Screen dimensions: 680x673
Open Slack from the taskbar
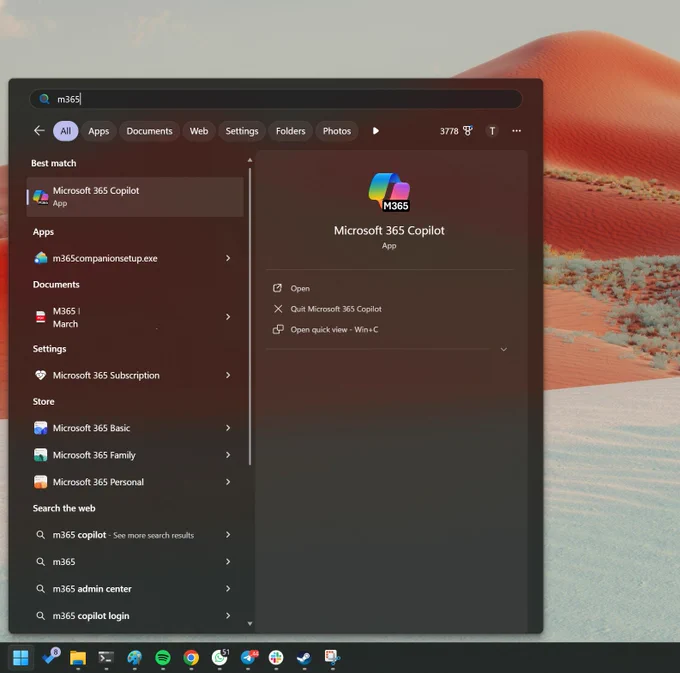click(x=276, y=658)
